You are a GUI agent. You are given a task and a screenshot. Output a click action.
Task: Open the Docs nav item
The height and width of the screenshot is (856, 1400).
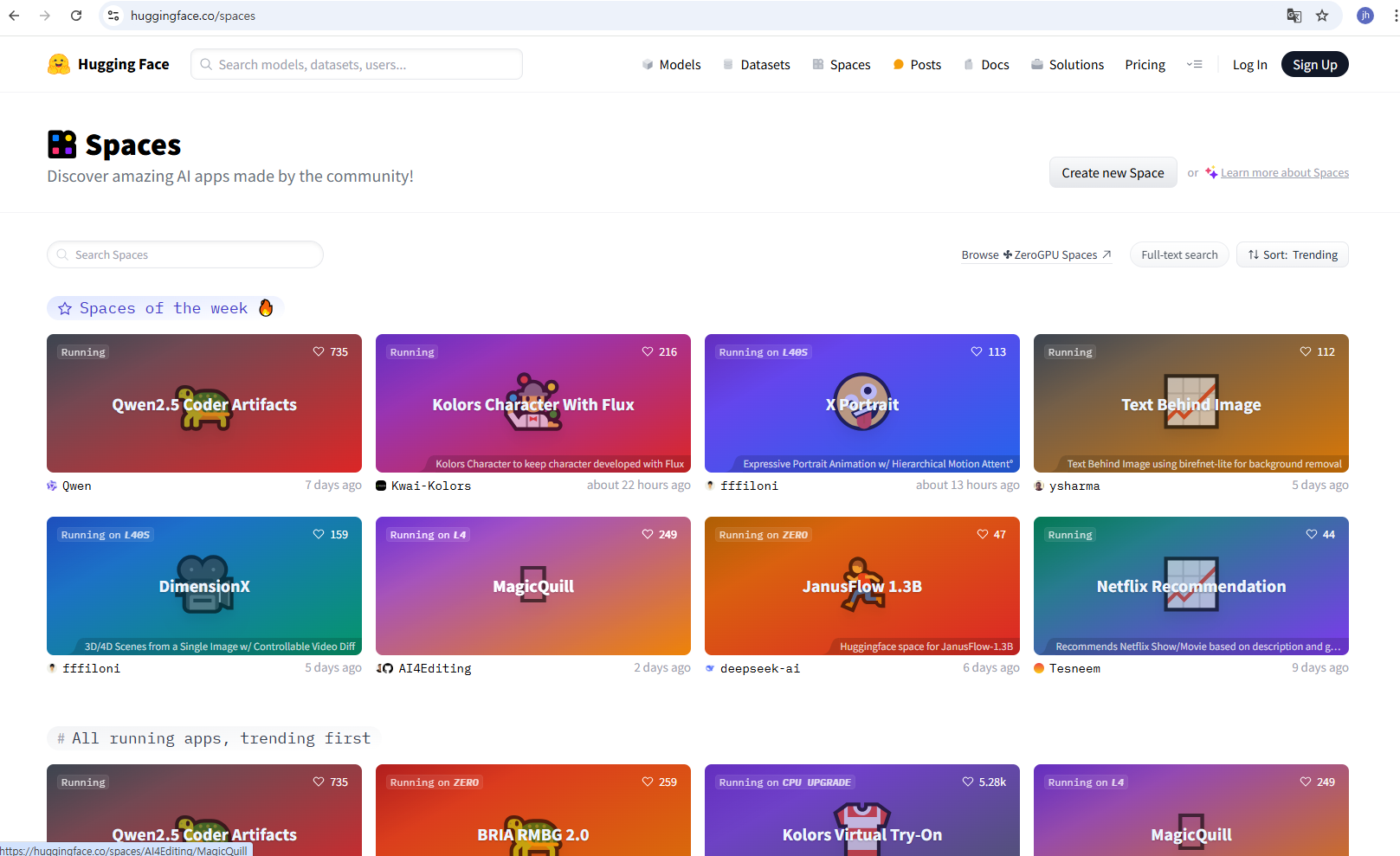[x=986, y=64]
